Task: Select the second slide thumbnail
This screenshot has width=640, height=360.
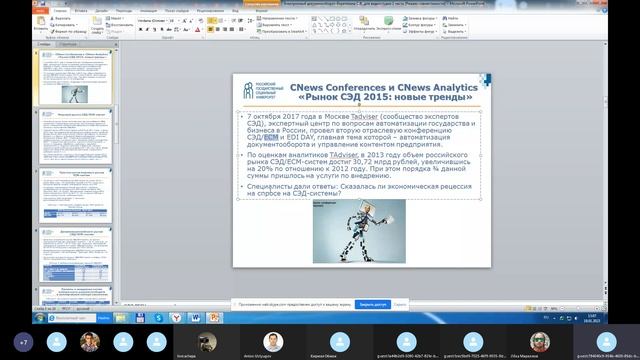Action: coord(76,136)
